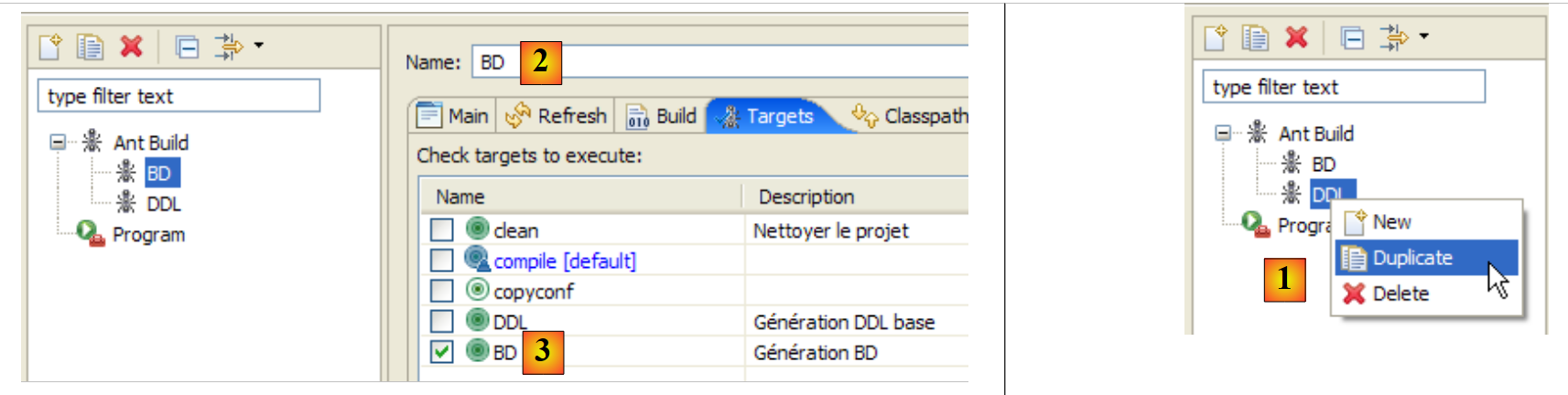
Task: Click red X delete icon in right panel toolbar
Action: click(x=1296, y=37)
